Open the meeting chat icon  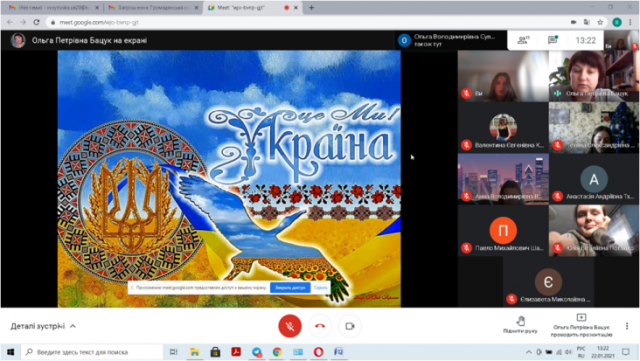point(553,40)
